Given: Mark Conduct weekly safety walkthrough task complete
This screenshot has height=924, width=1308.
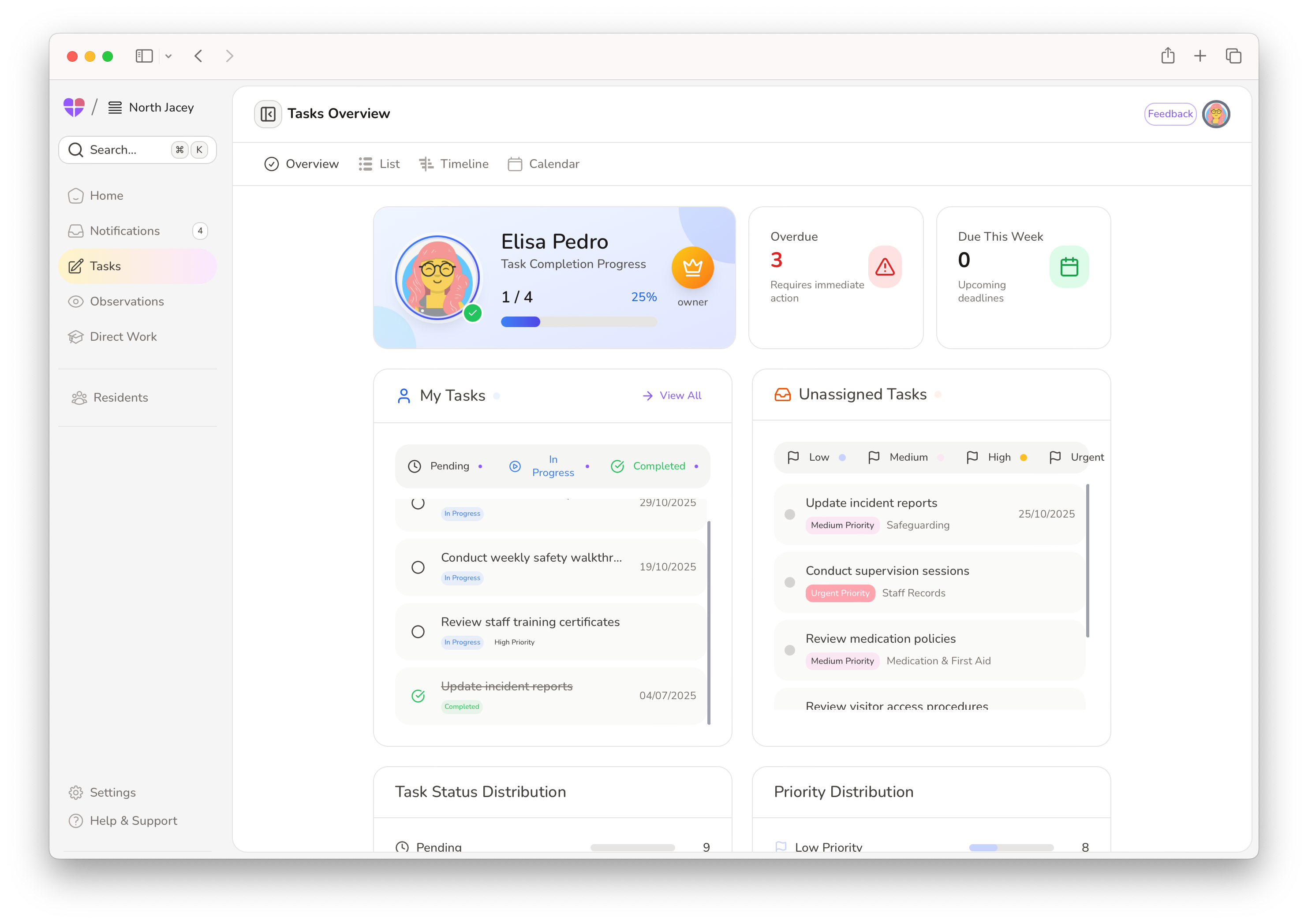Looking at the screenshot, I should (x=418, y=568).
